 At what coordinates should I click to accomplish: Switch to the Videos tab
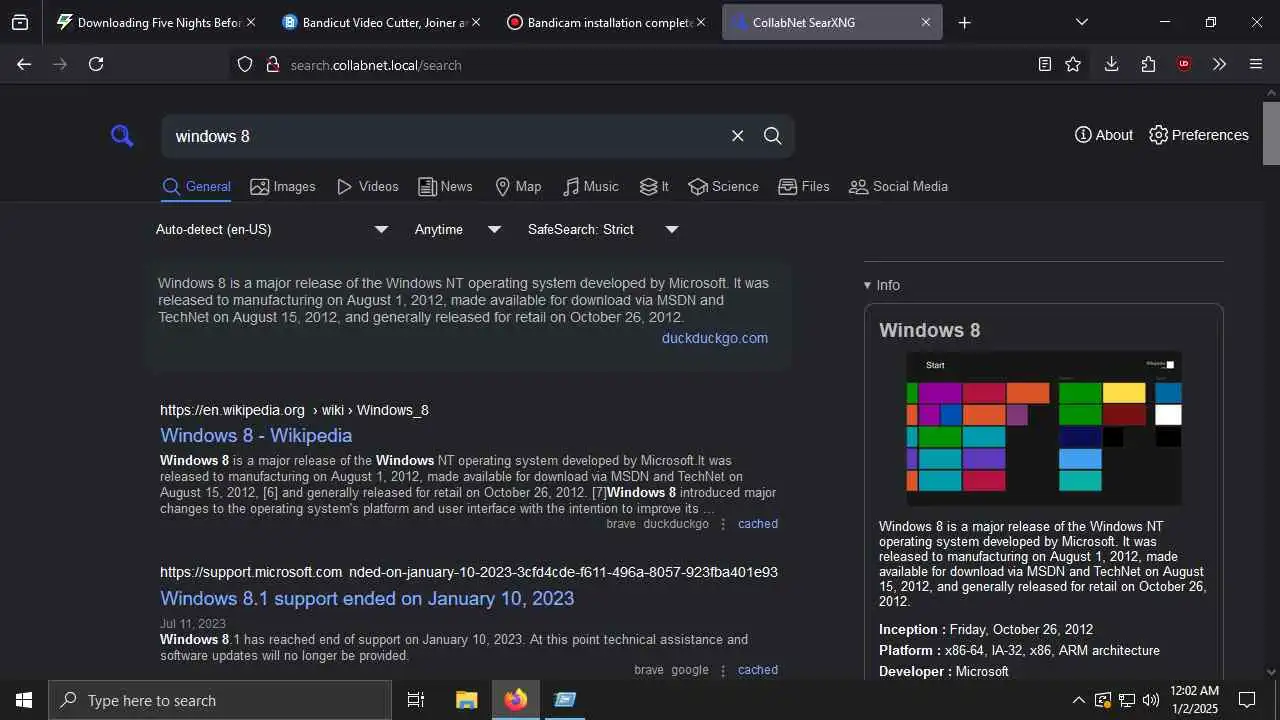point(368,187)
